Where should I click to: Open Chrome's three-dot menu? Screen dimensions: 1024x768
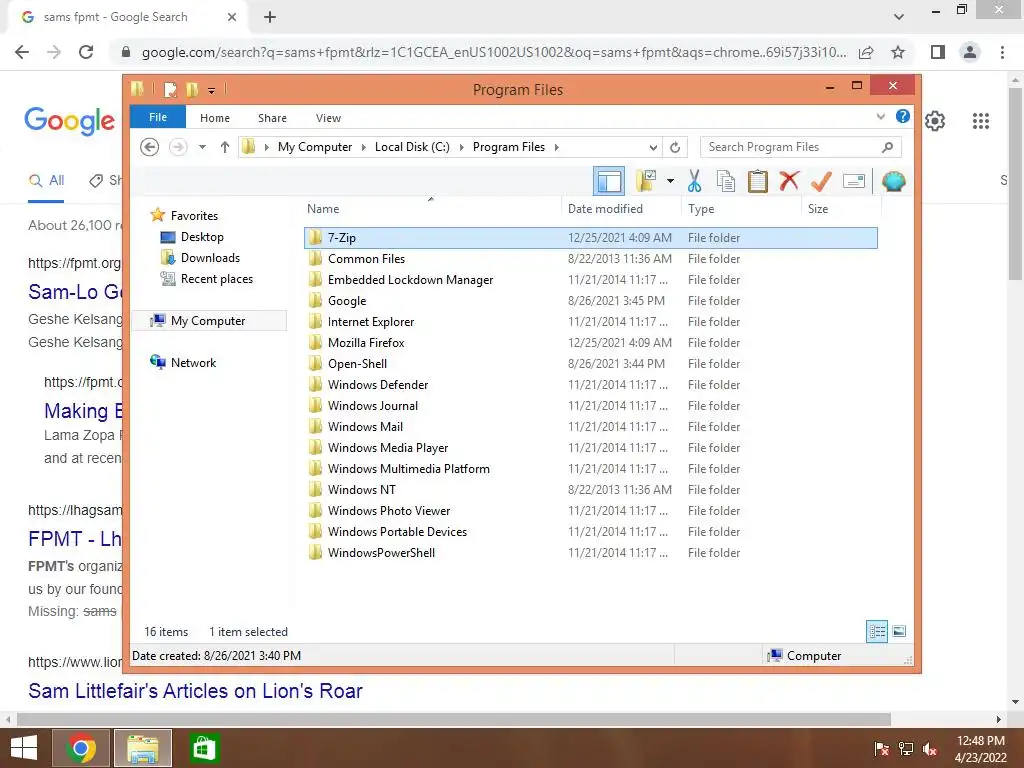[x=1002, y=52]
